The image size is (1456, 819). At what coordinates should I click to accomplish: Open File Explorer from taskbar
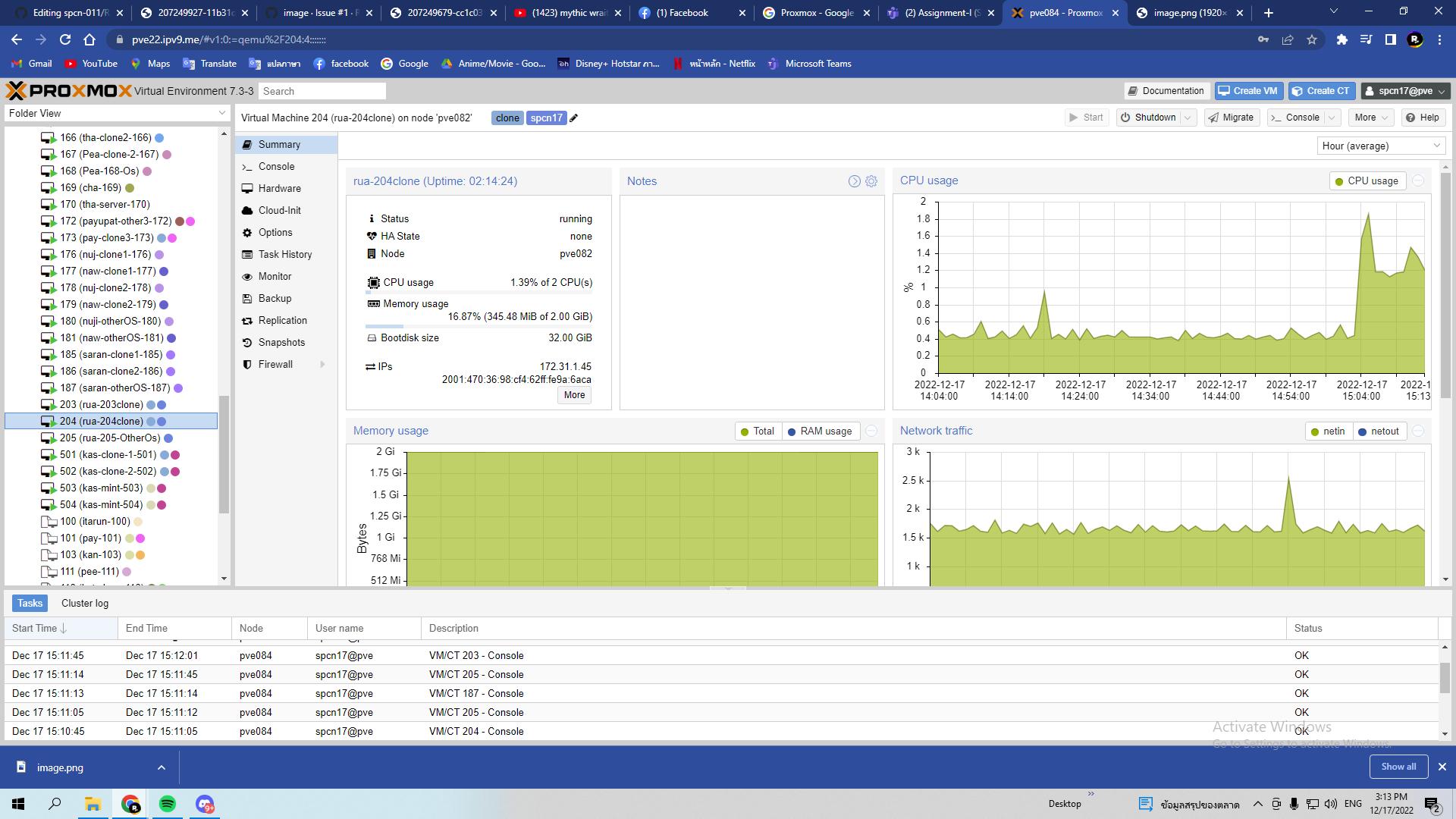point(93,804)
